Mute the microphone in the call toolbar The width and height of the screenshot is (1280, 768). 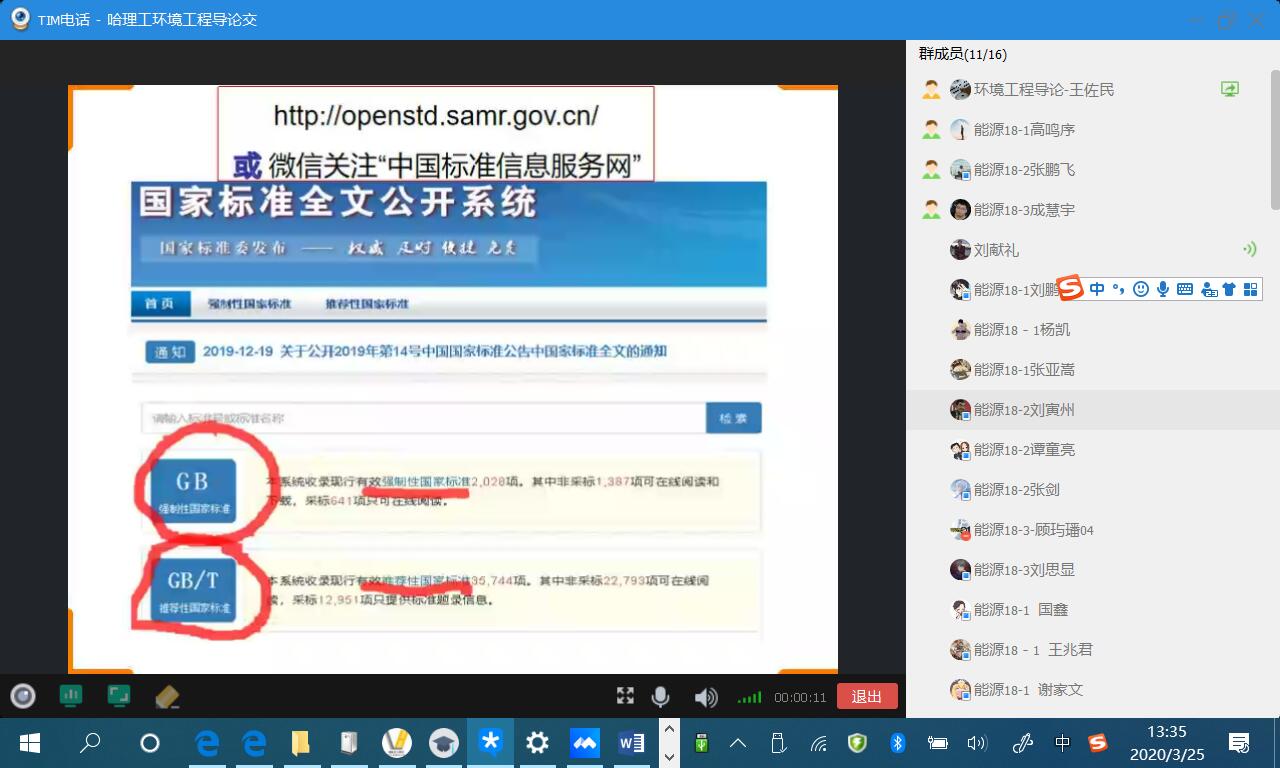(660, 697)
